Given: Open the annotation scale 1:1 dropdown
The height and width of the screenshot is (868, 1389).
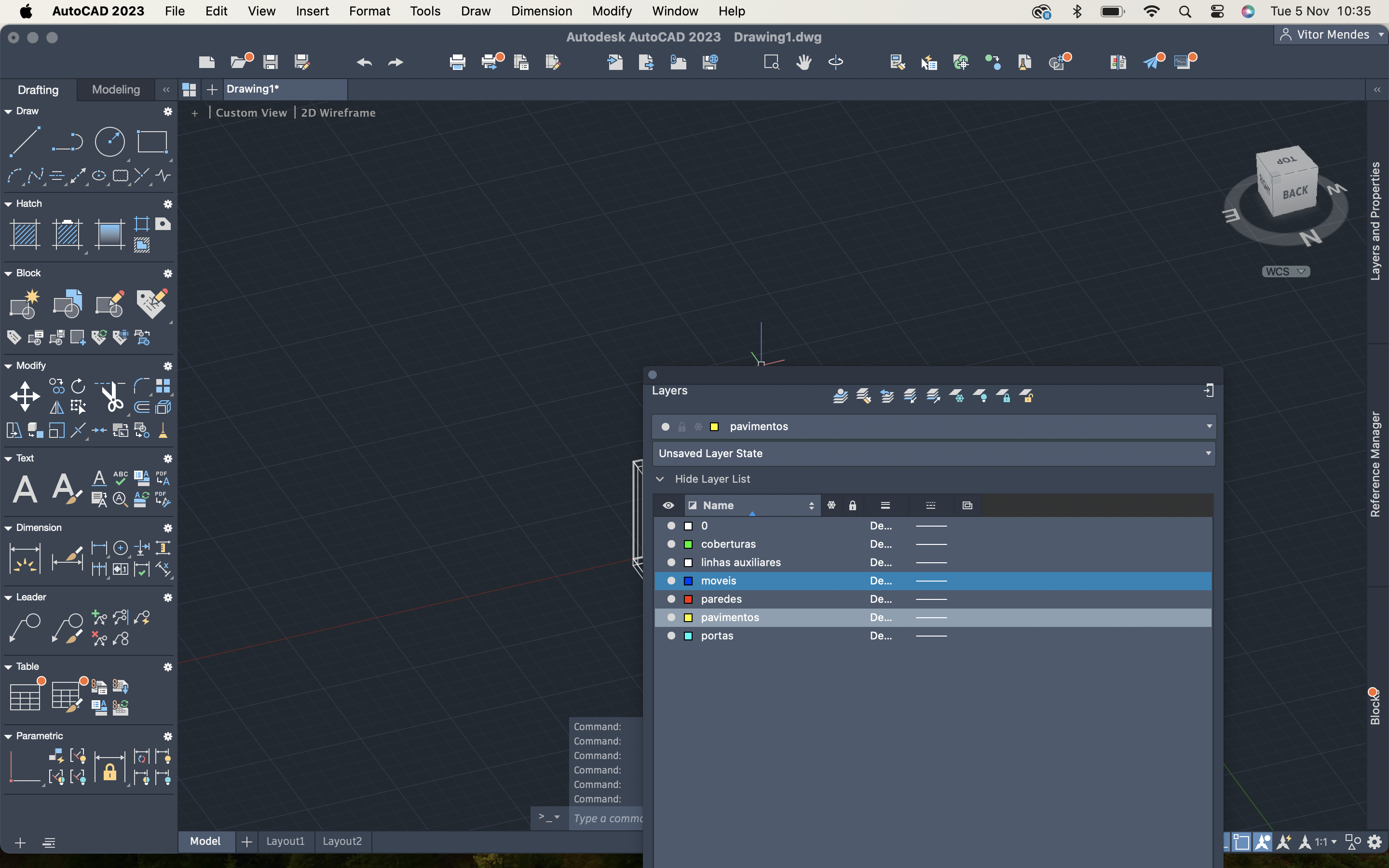Looking at the screenshot, I should pyautogui.click(x=1326, y=842).
